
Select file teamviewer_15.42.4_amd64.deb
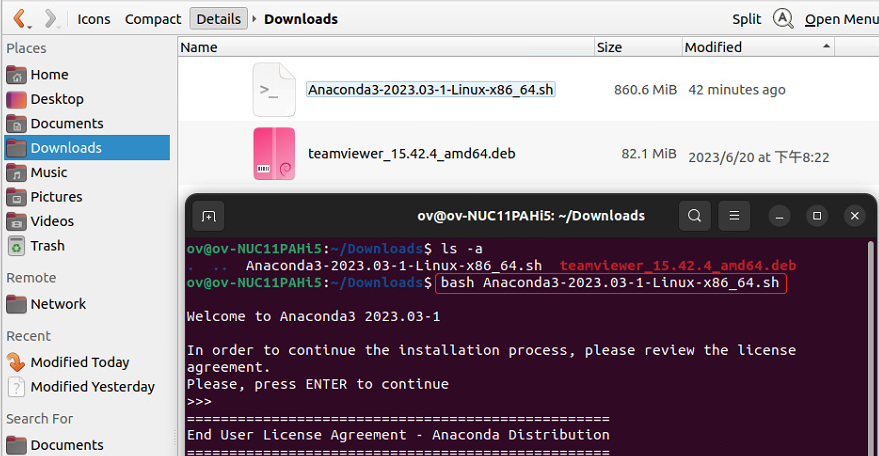click(x=411, y=154)
